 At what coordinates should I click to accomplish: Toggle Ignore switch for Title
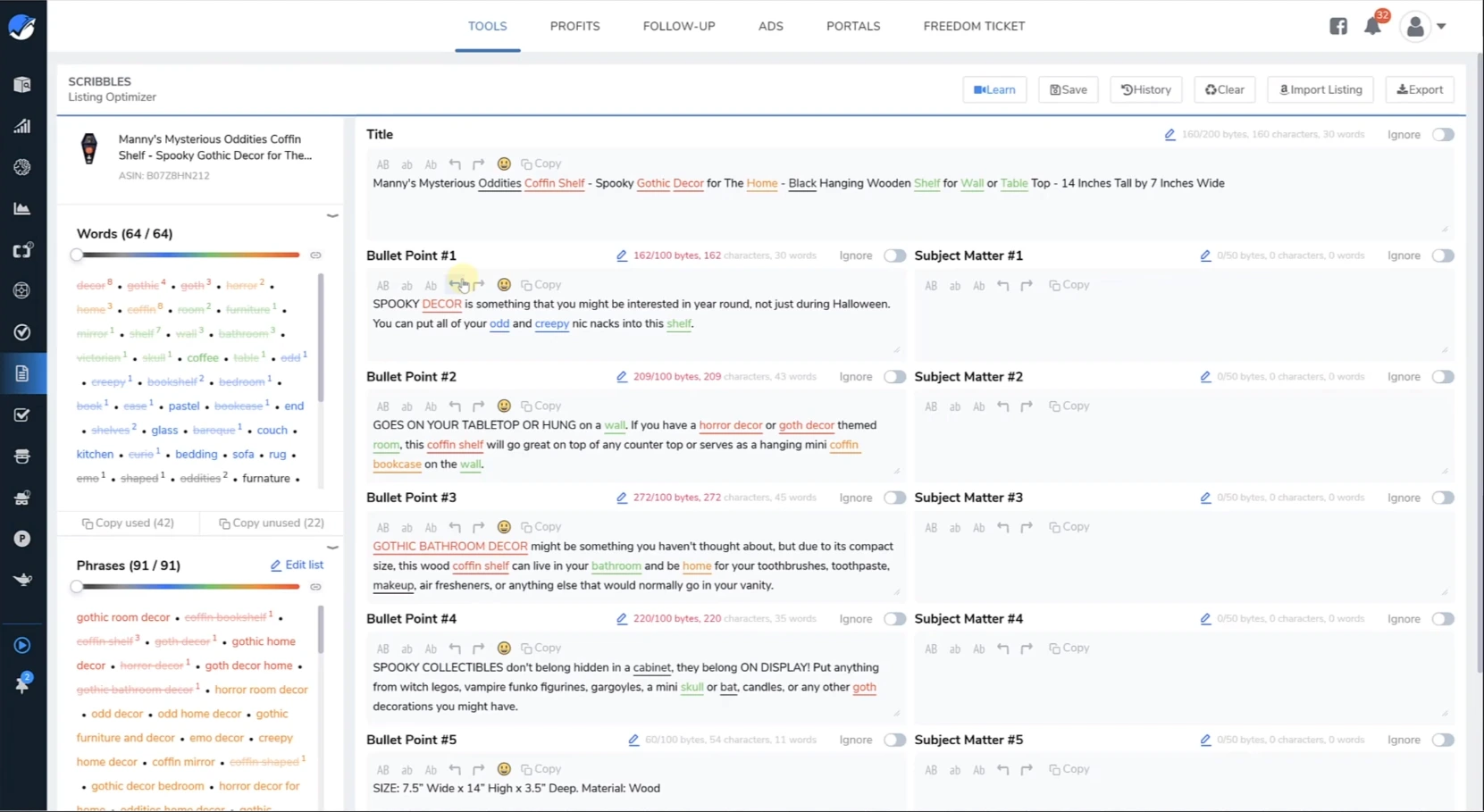(1442, 135)
